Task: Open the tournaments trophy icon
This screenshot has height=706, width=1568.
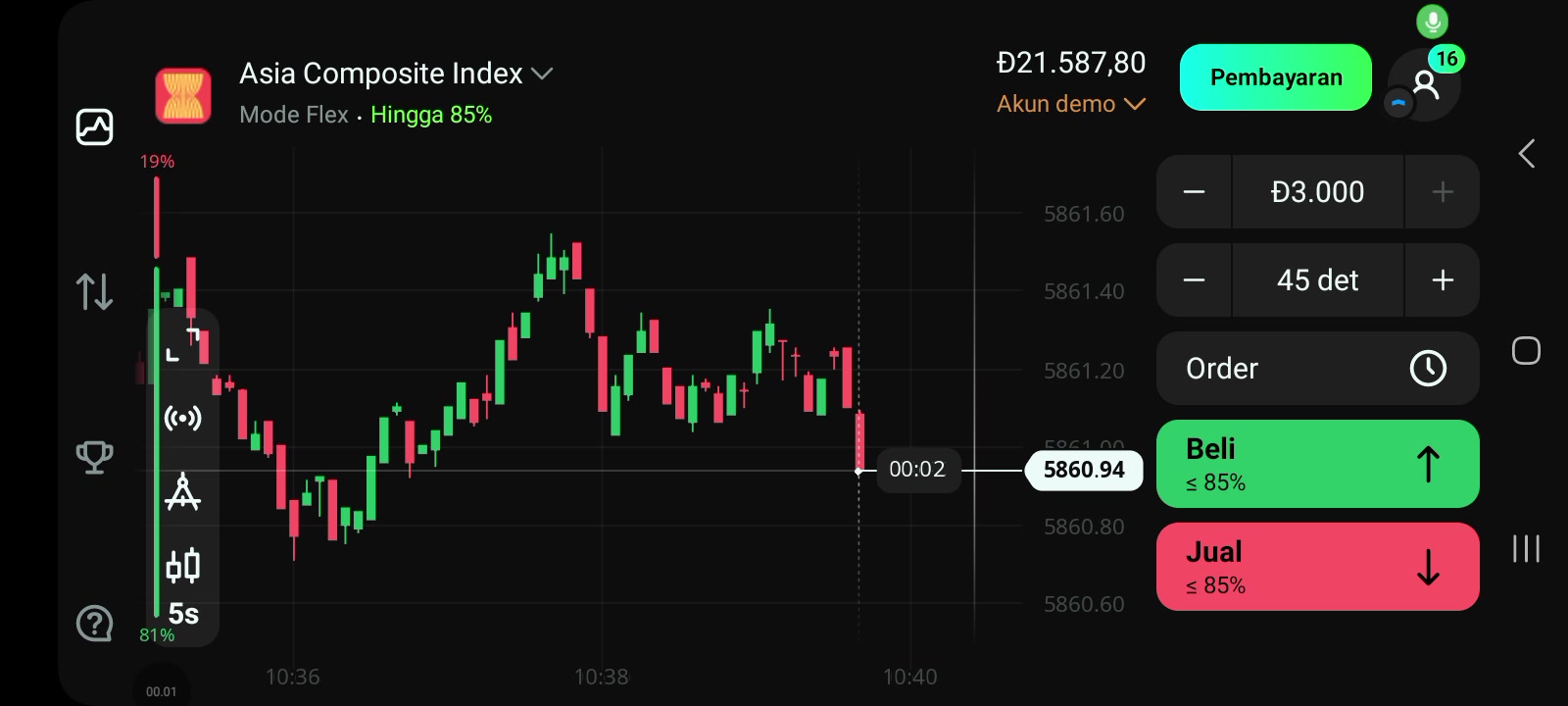Action: click(94, 457)
